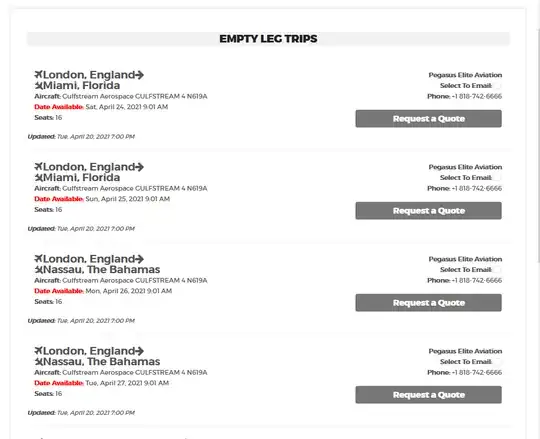Click departure plane icon on April 26 trip

(38, 259)
